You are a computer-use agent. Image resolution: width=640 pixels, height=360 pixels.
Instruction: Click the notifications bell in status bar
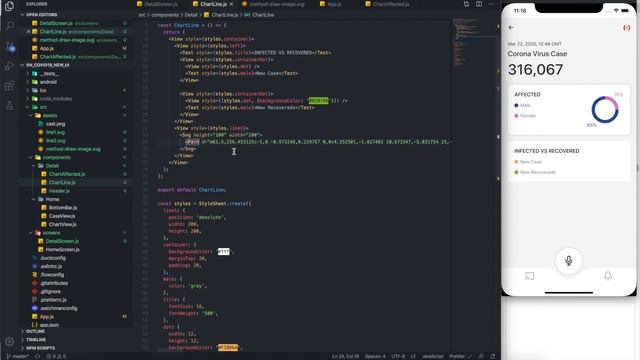click(493, 356)
